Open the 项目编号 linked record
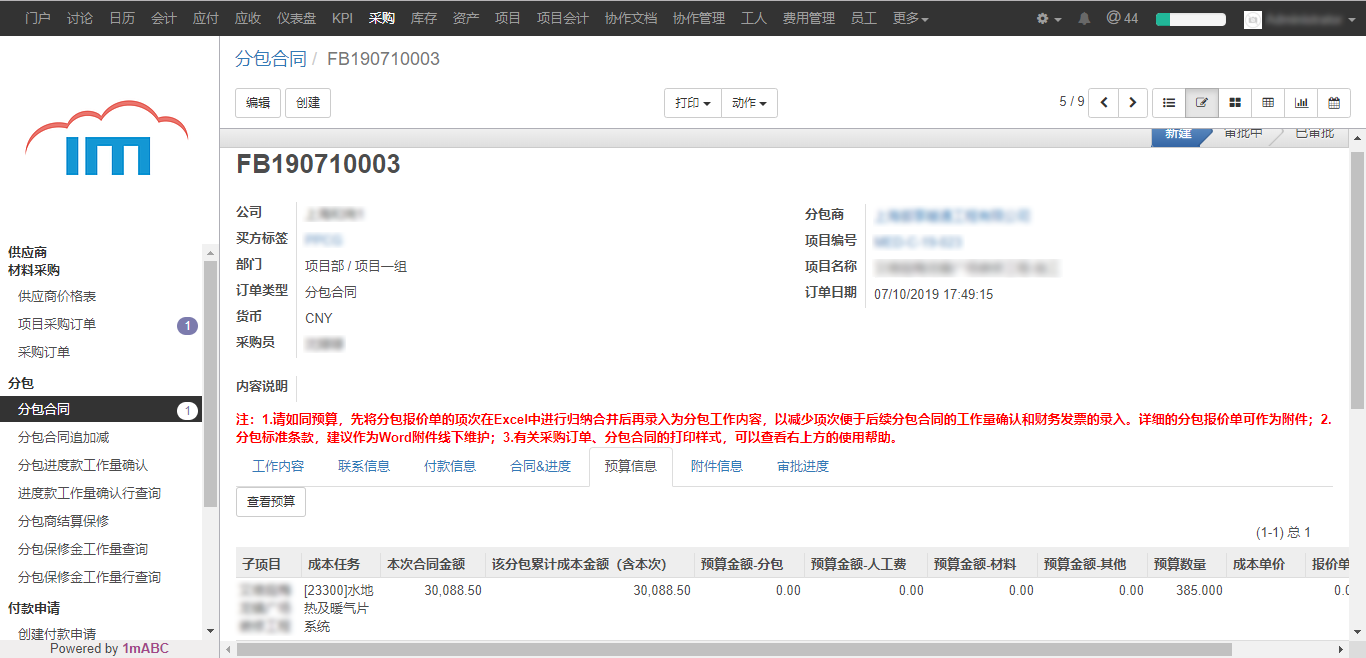 tap(918, 241)
